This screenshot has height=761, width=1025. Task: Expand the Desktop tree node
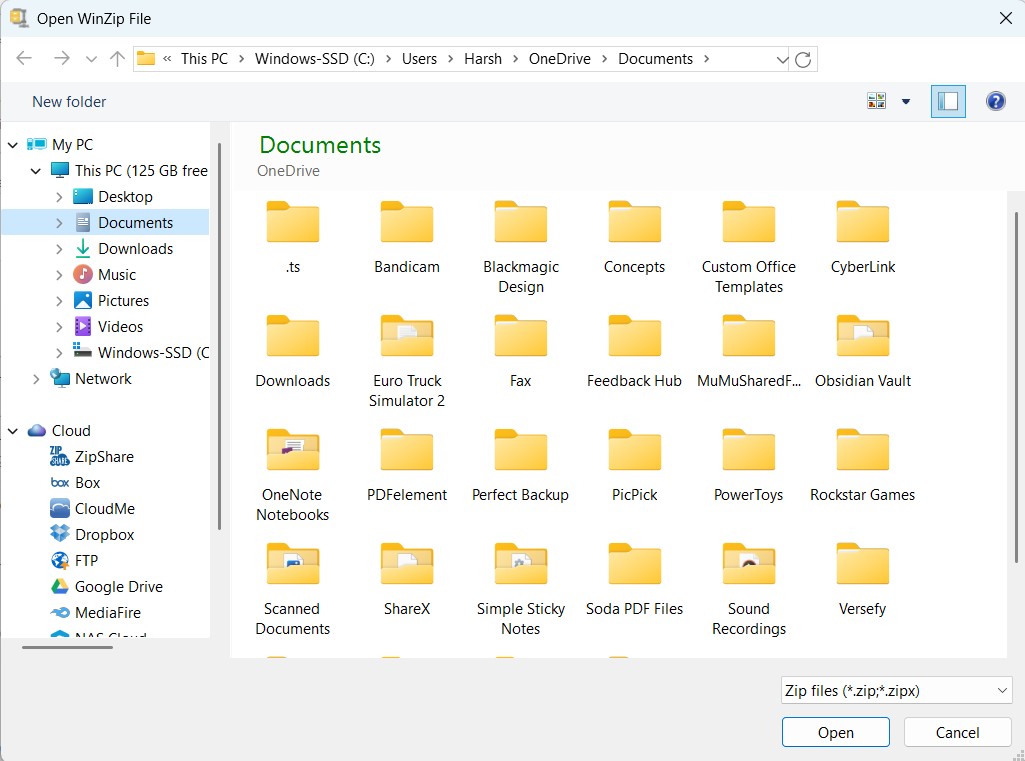pyautogui.click(x=59, y=197)
